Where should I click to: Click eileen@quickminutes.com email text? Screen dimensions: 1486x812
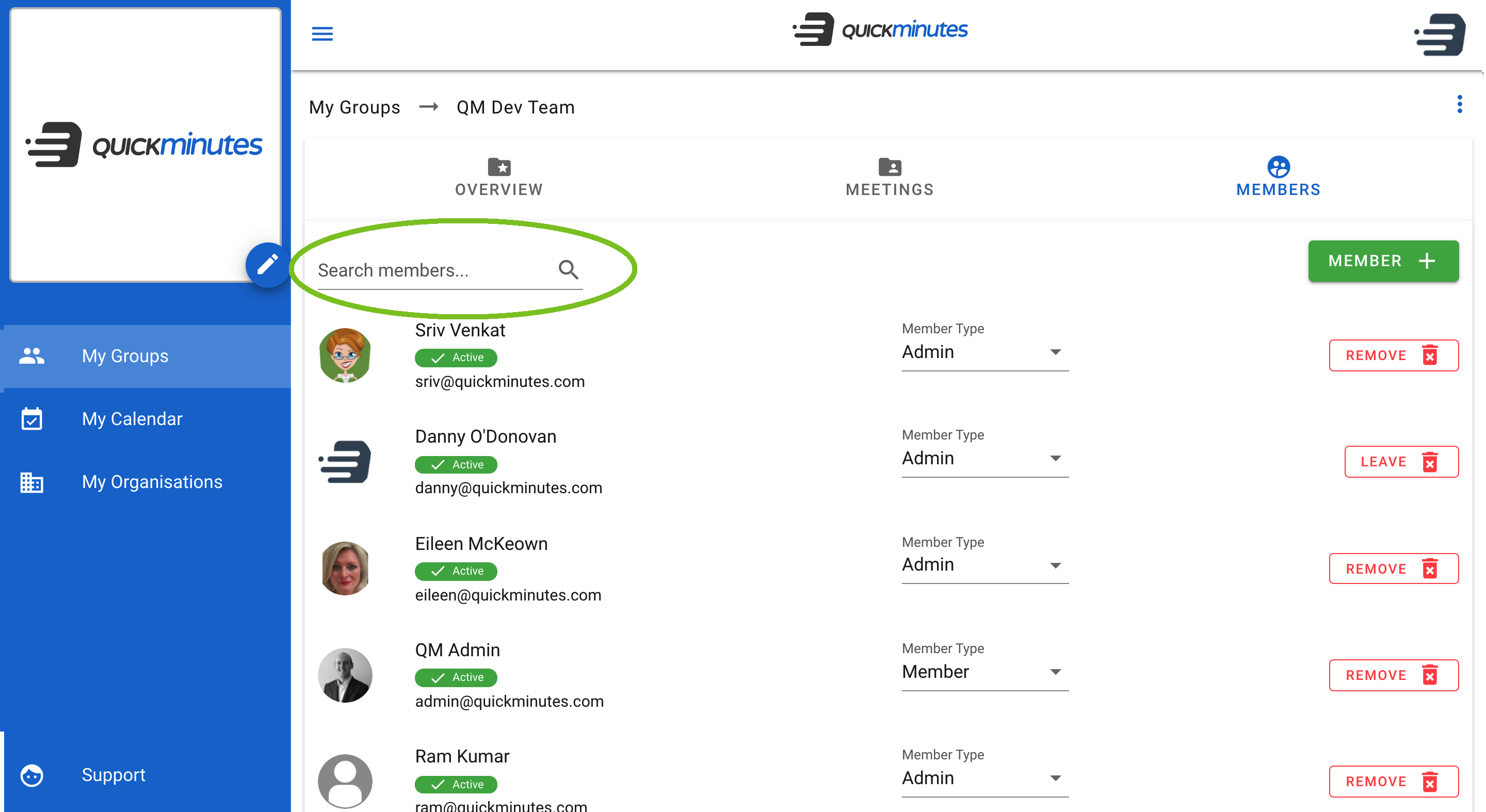(508, 595)
